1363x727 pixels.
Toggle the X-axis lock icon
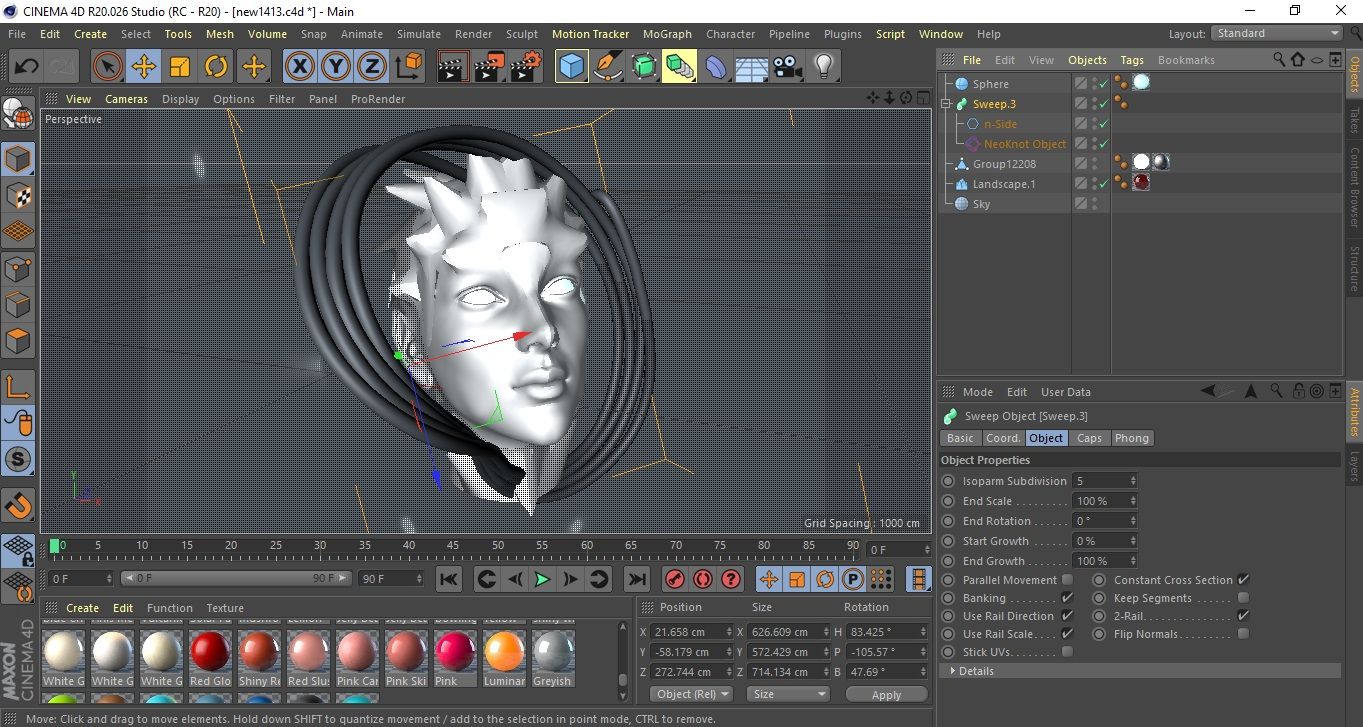(x=299, y=67)
